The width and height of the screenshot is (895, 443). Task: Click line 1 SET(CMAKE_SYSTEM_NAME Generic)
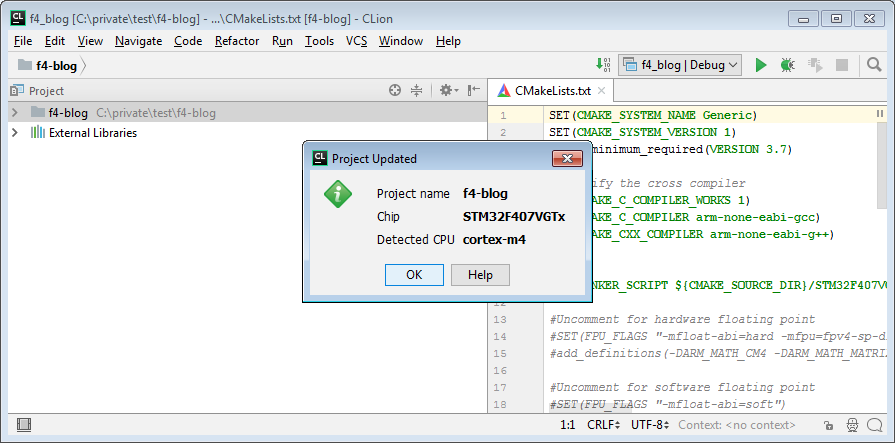coord(653,115)
